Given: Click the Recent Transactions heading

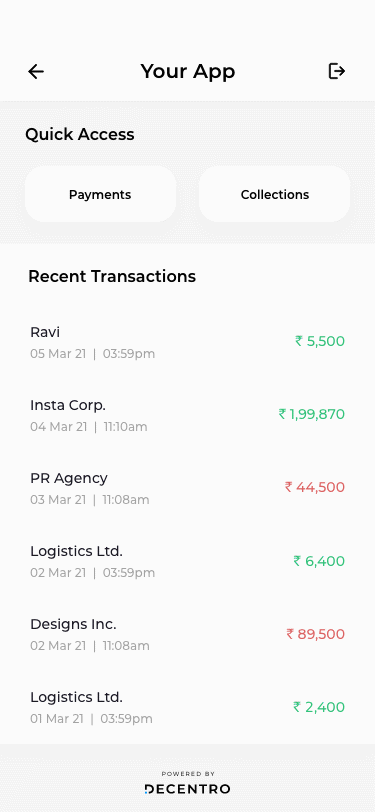Looking at the screenshot, I should (x=112, y=277).
